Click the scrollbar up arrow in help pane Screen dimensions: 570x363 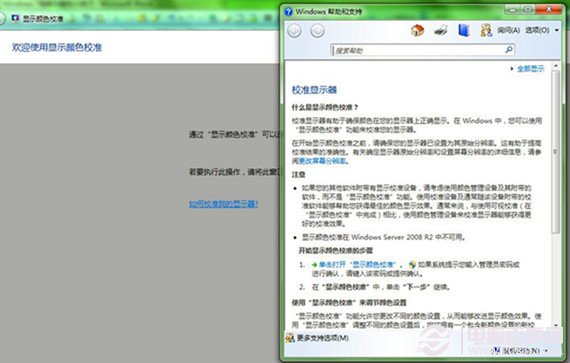[x=555, y=66]
